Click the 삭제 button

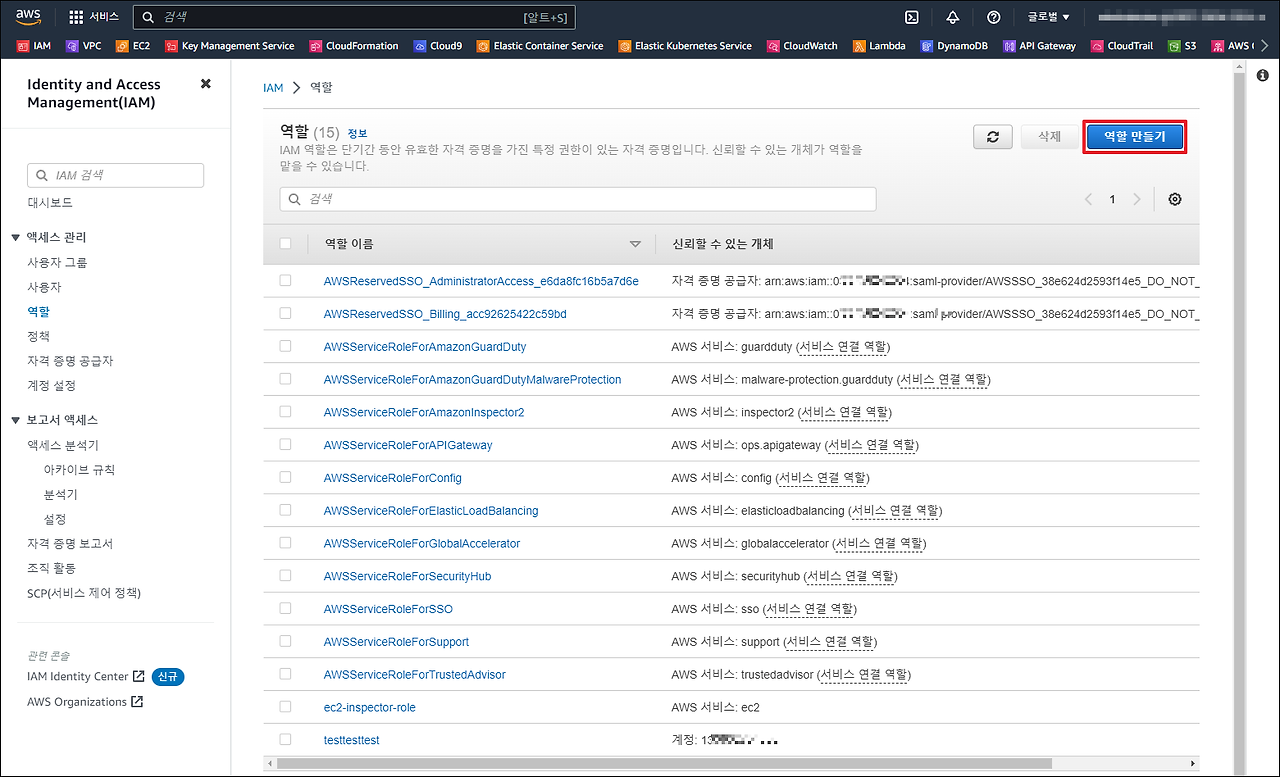tap(1049, 137)
